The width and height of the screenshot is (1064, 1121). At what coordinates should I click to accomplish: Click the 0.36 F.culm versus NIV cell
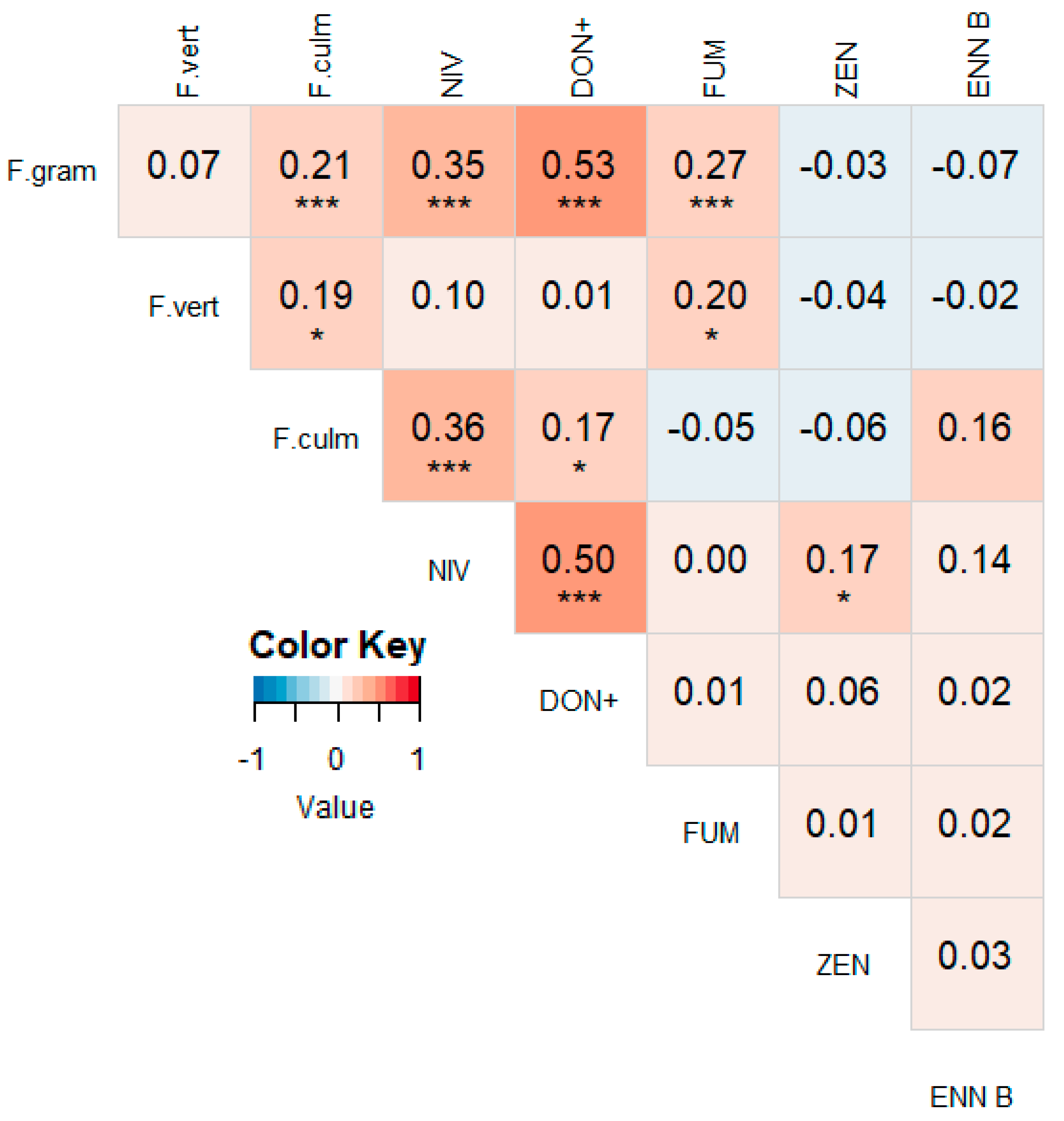[448, 435]
